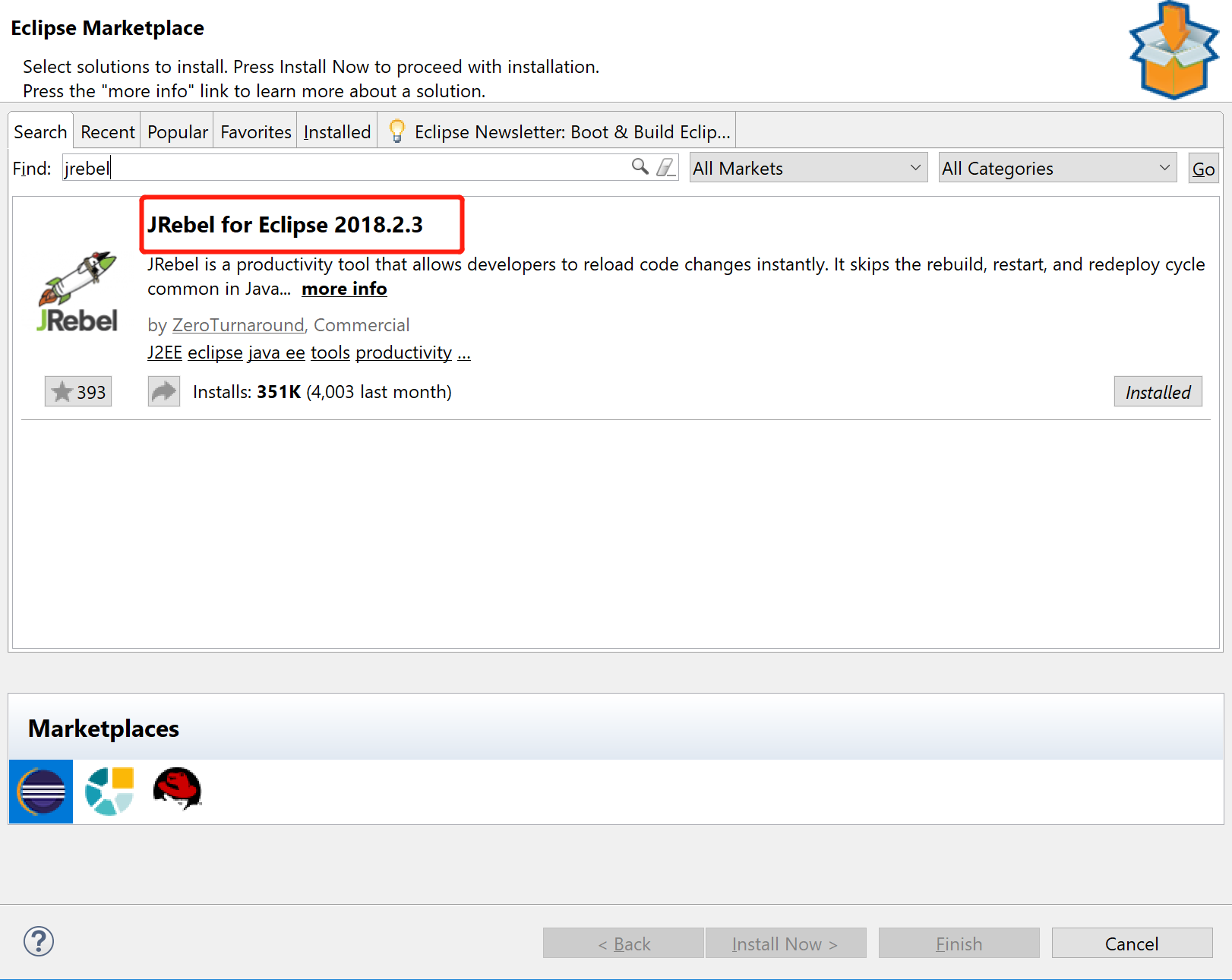The width and height of the screenshot is (1232, 980).
Task: Click the Cancel button
Action: (1132, 943)
